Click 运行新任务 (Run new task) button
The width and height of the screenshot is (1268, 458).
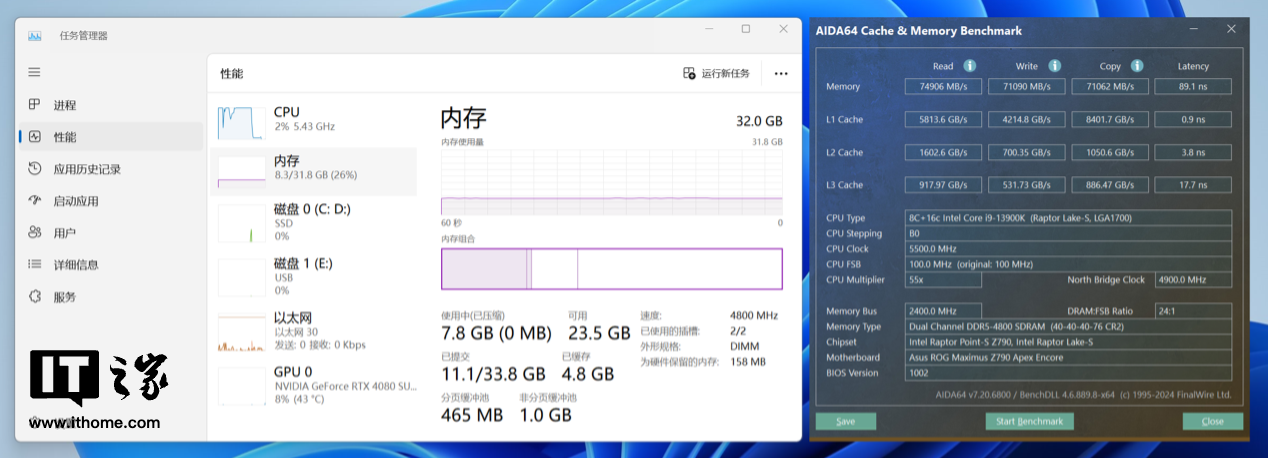tap(716, 73)
